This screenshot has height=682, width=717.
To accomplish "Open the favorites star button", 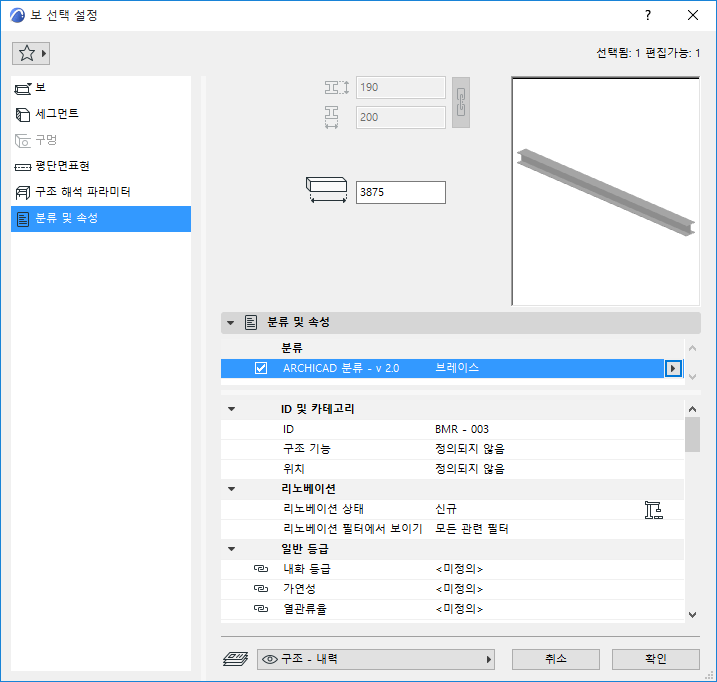I will (x=31, y=54).
